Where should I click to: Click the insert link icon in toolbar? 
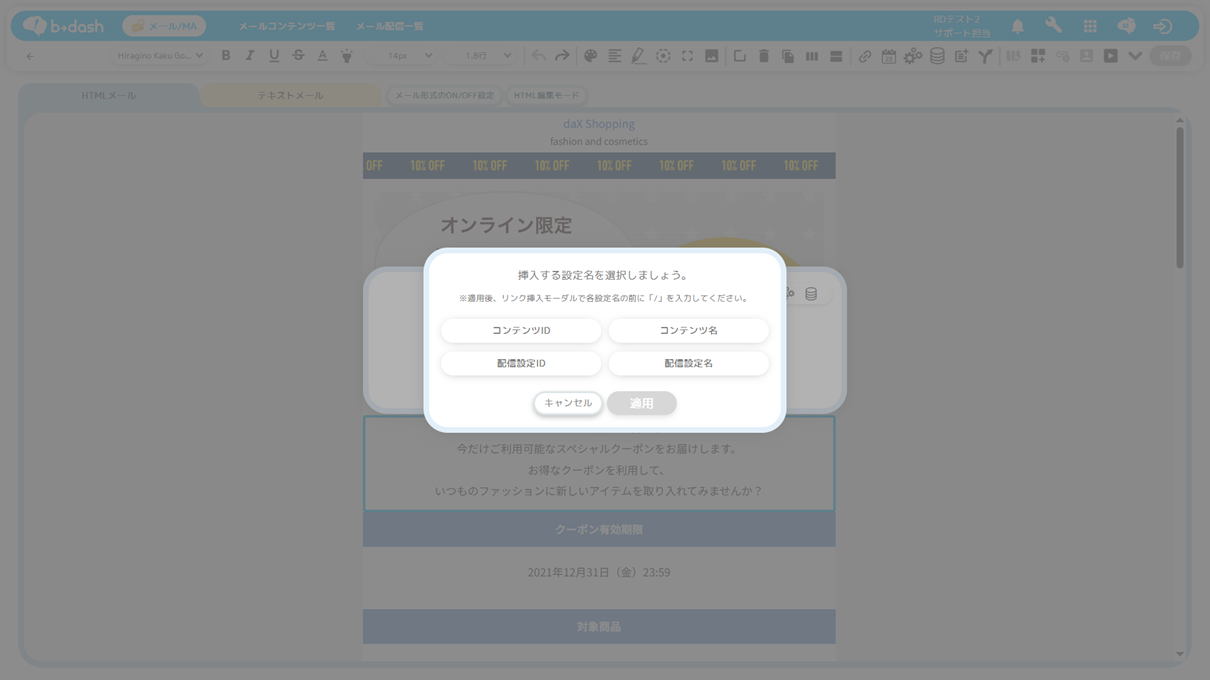pyautogui.click(x=864, y=56)
